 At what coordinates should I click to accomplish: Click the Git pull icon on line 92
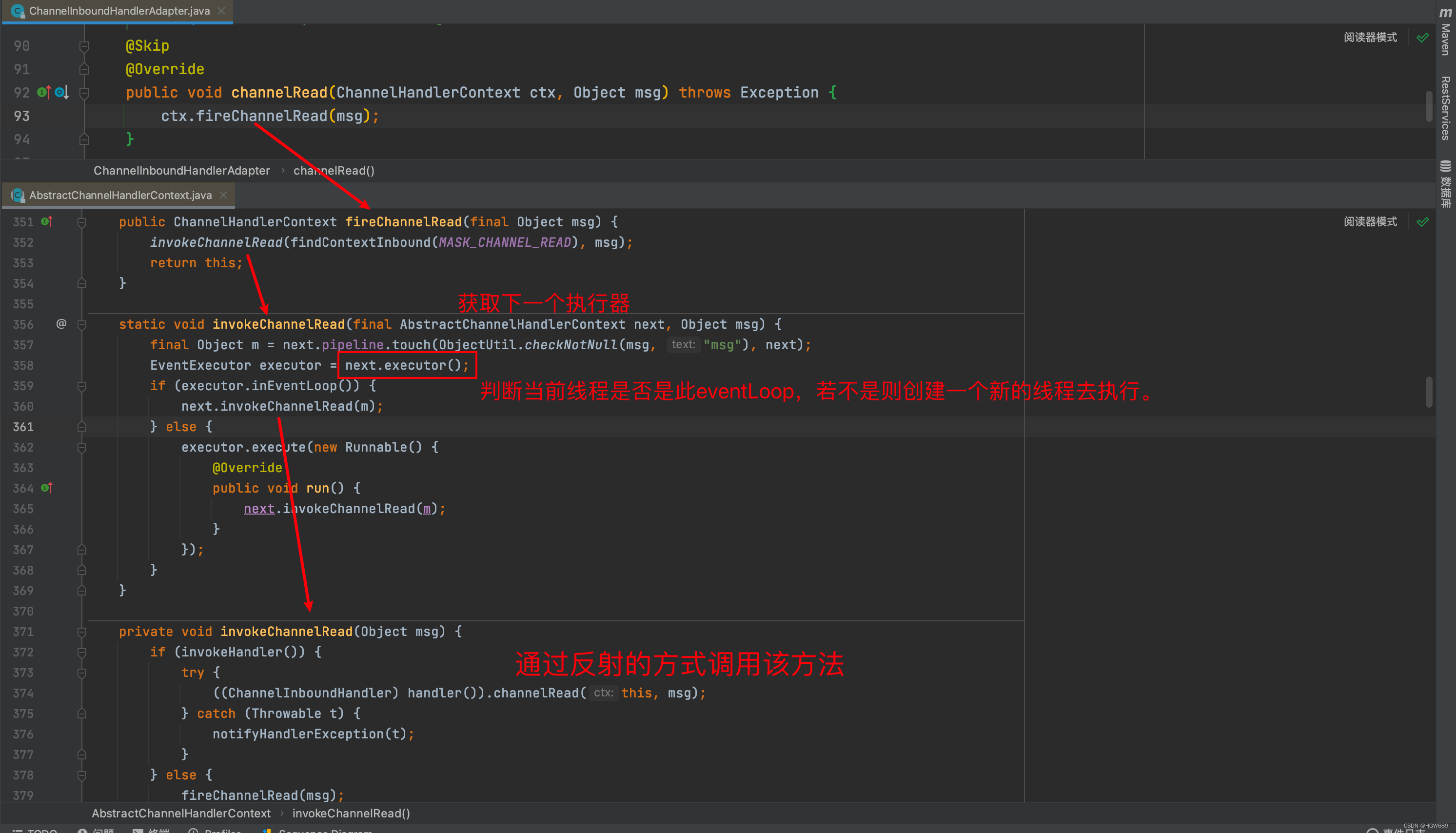tap(62, 92)
